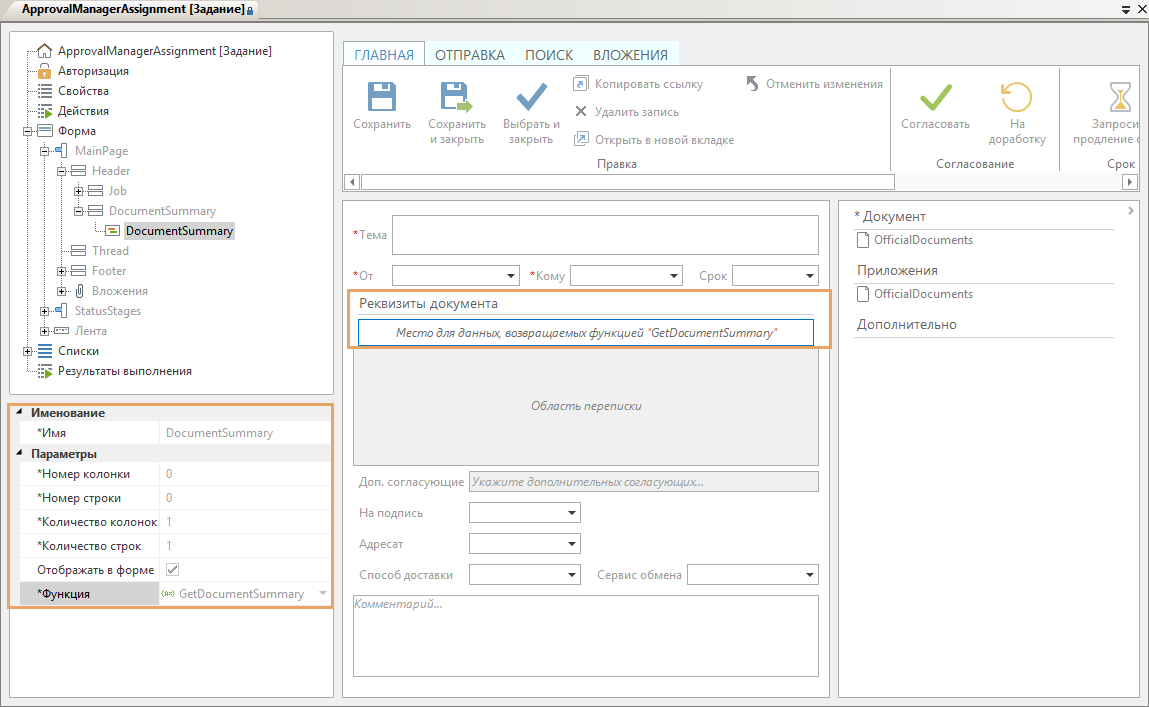This screenshot has height=707, width=1149.
Task: Click Отменить изменения undo icon
Action: tap(752, 84)
